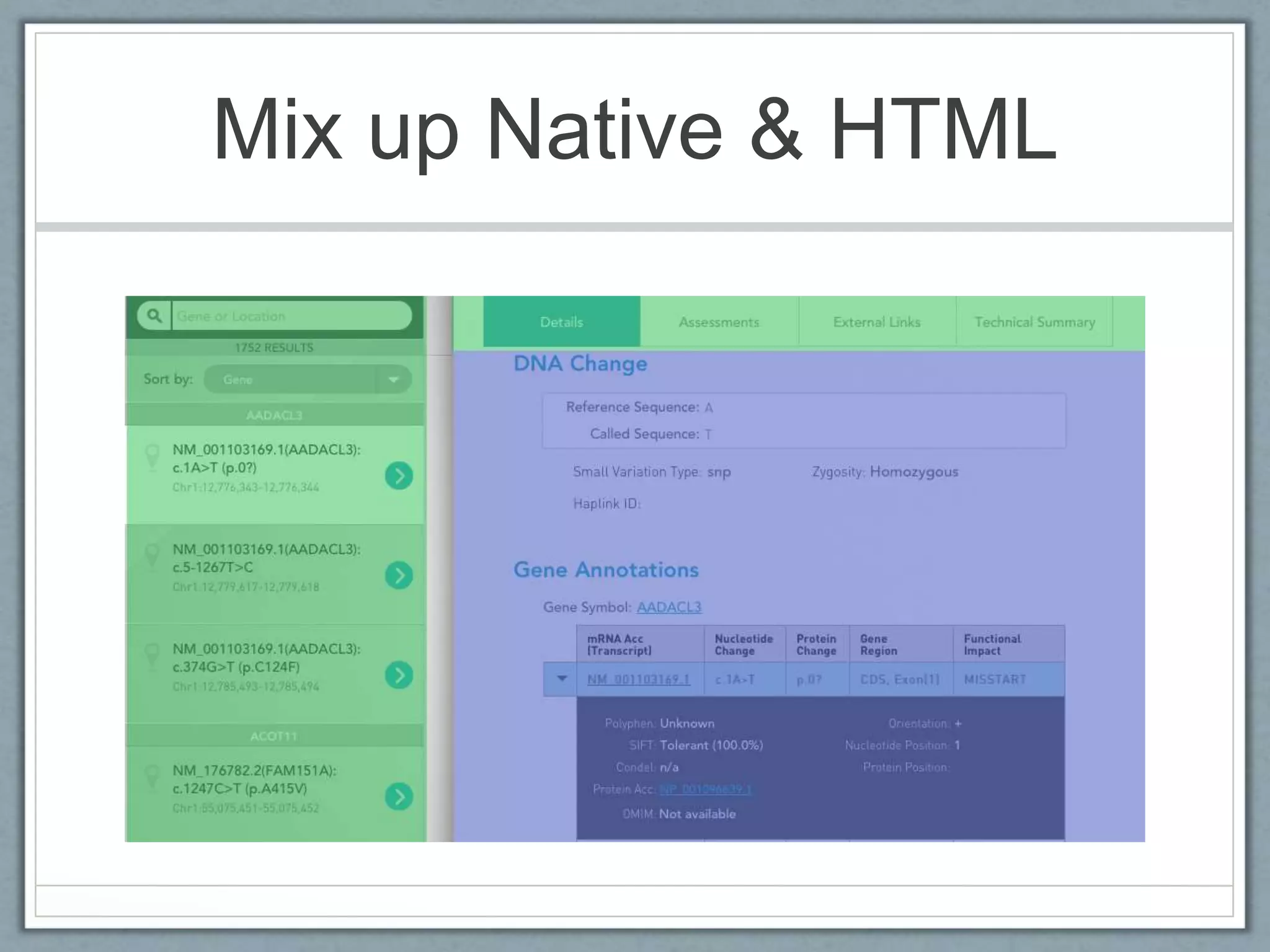Collapse the NM_001103169.1 transcript row
This screenshot has height=952, width=1270.
[x=562, y=679]
